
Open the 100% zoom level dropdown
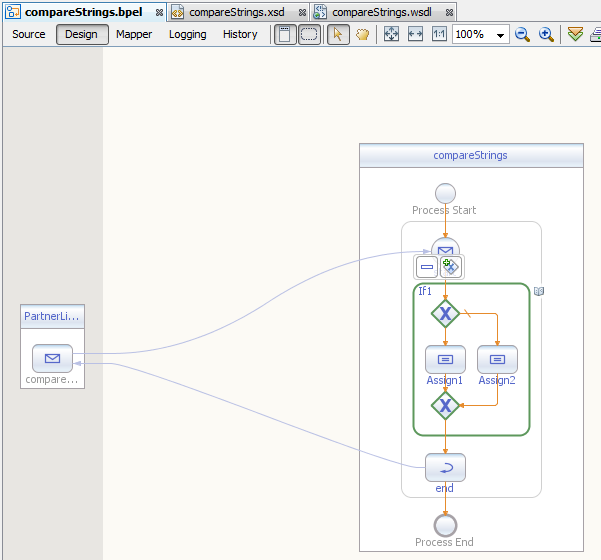[501, 35]
